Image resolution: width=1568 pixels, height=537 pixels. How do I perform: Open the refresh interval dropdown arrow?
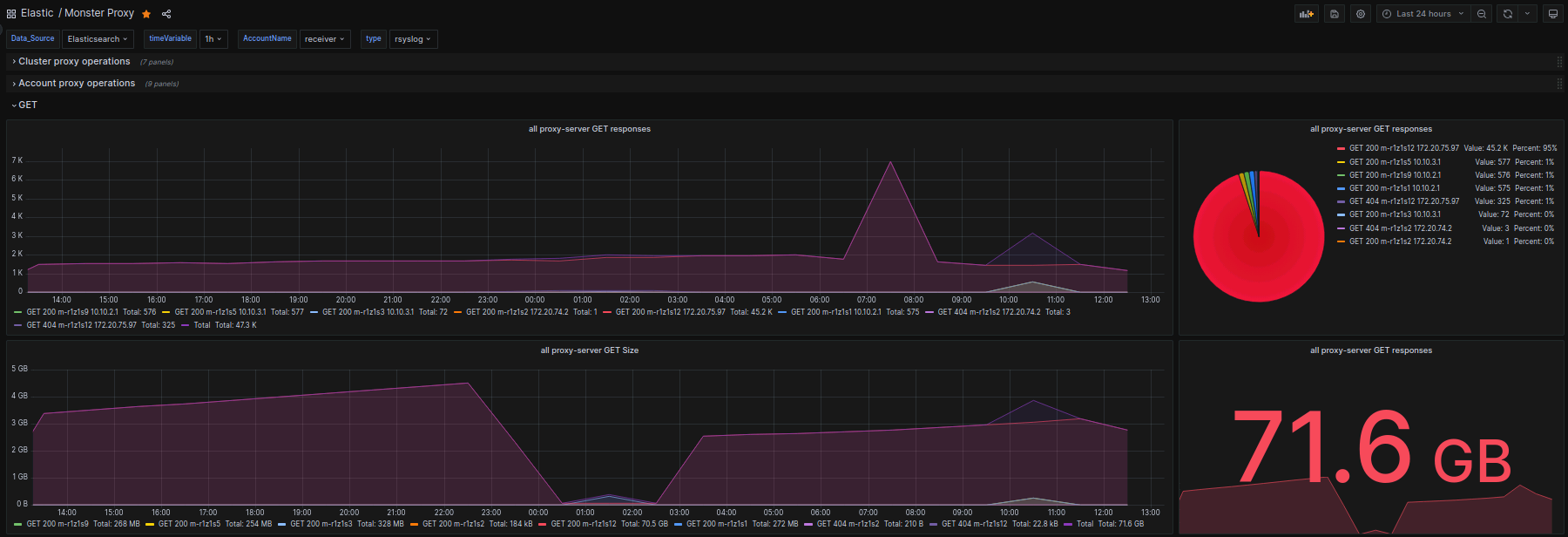coord(1527,14)
